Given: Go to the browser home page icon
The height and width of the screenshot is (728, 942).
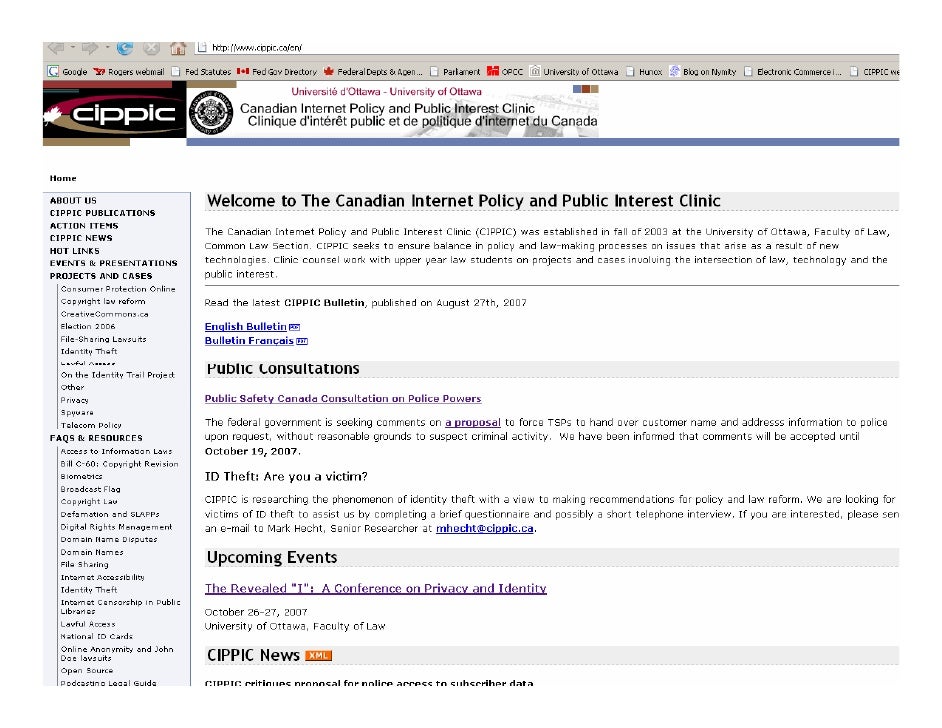Looking at the screenshot, I should pos(178,47).
